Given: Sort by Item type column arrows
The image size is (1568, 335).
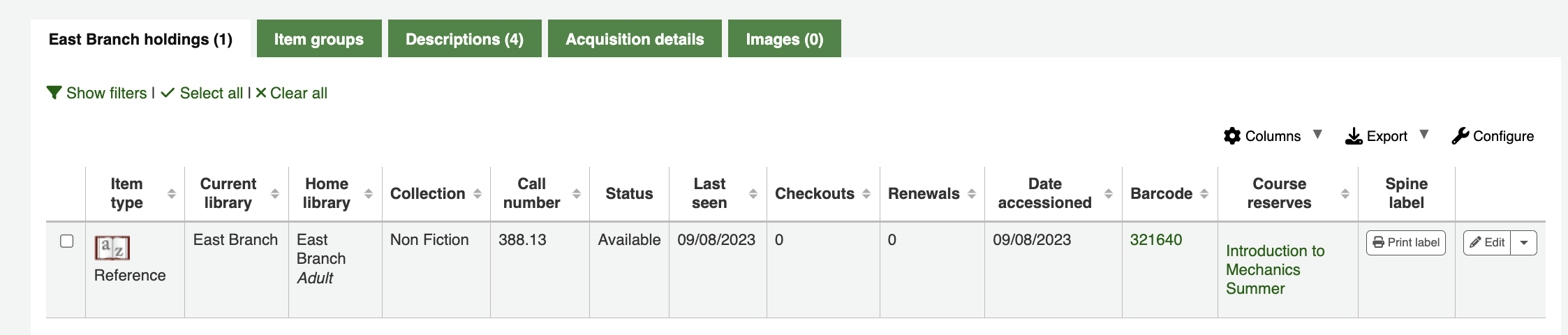Looking at the screenshot, I should pos(172,194).
